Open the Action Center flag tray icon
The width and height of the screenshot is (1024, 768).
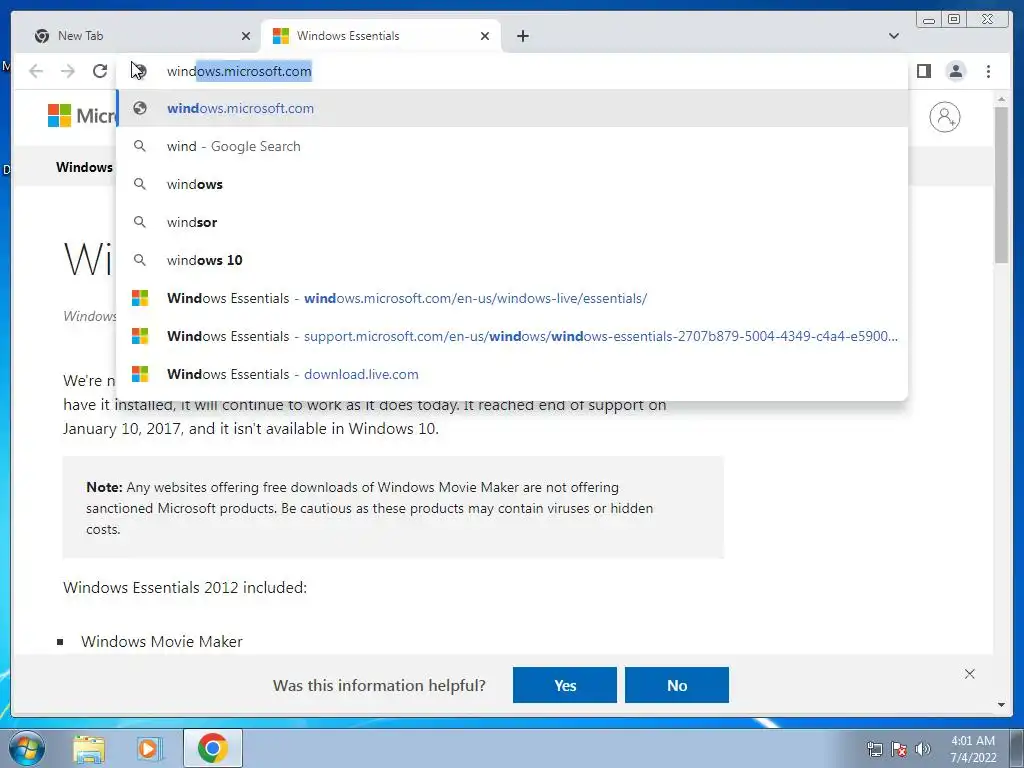click(x=899, y=749)
